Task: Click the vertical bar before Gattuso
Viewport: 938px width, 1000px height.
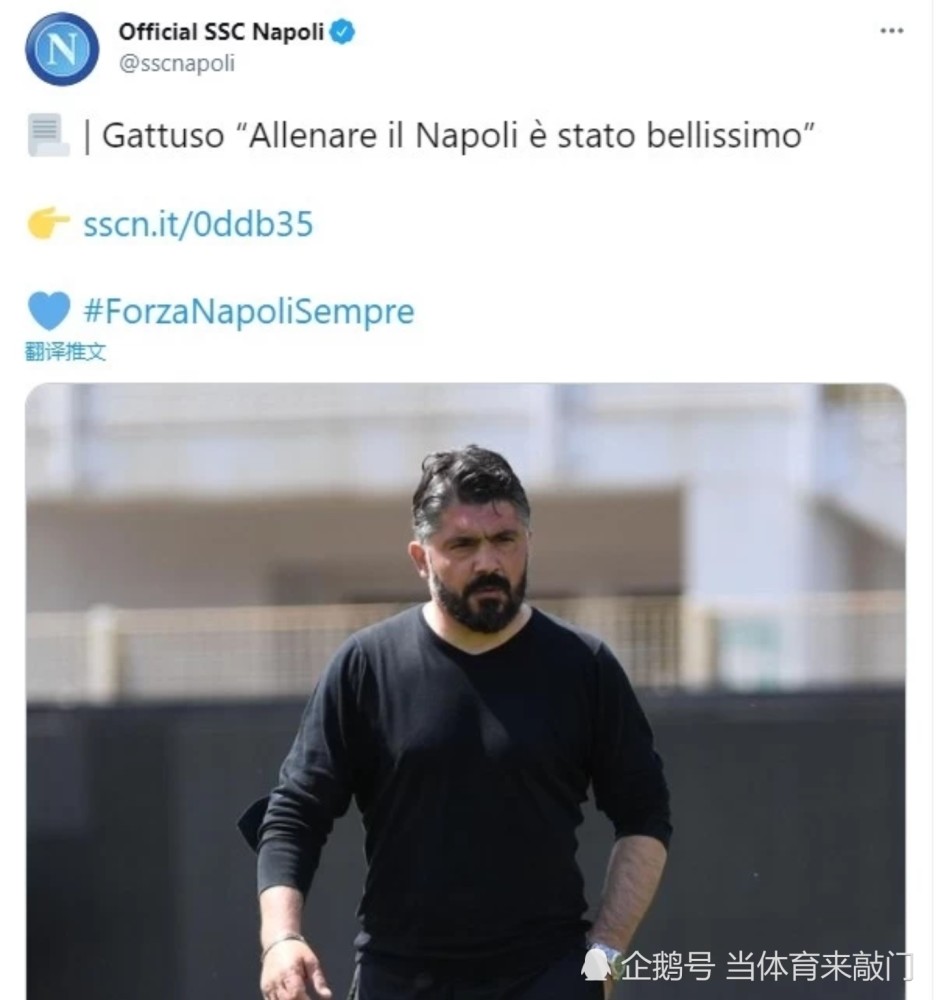Action: [x=87, y=136]
